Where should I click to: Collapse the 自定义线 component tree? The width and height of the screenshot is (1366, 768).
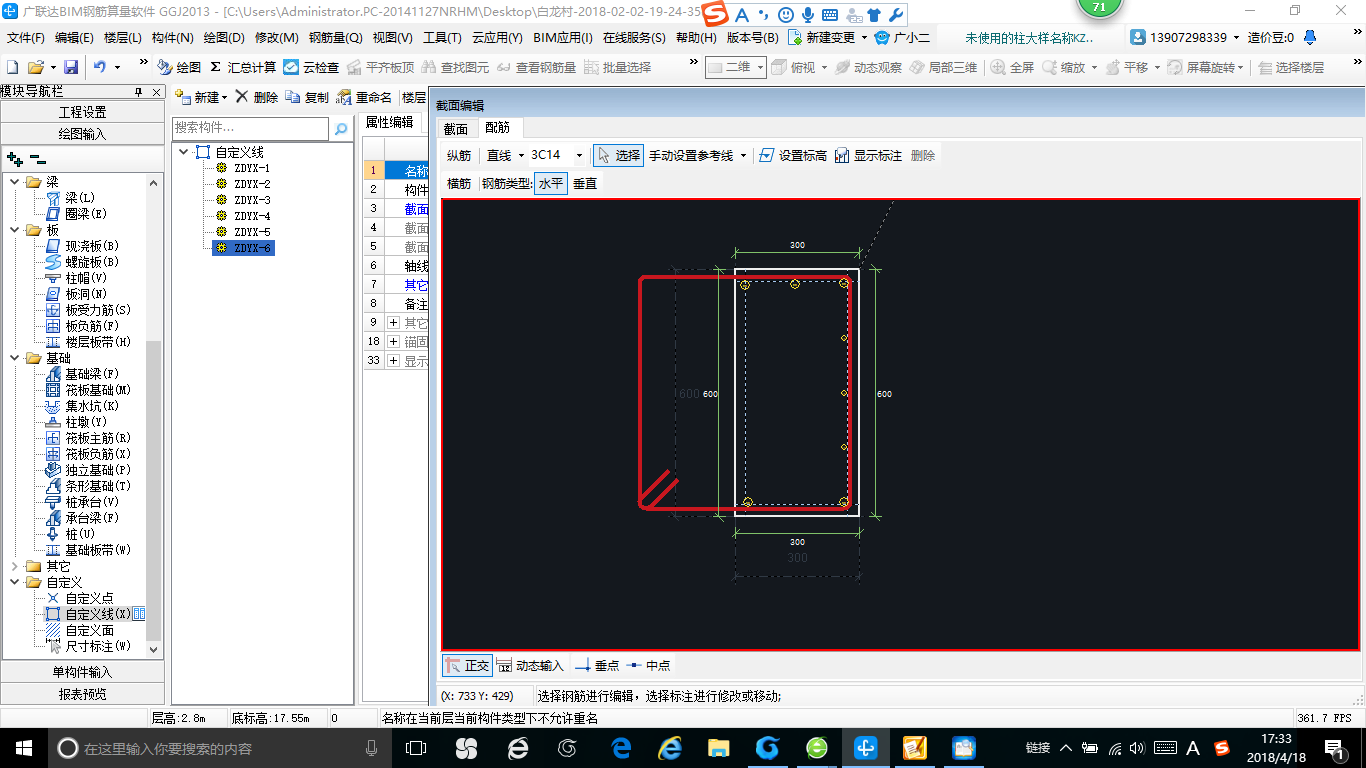(184, 152)
